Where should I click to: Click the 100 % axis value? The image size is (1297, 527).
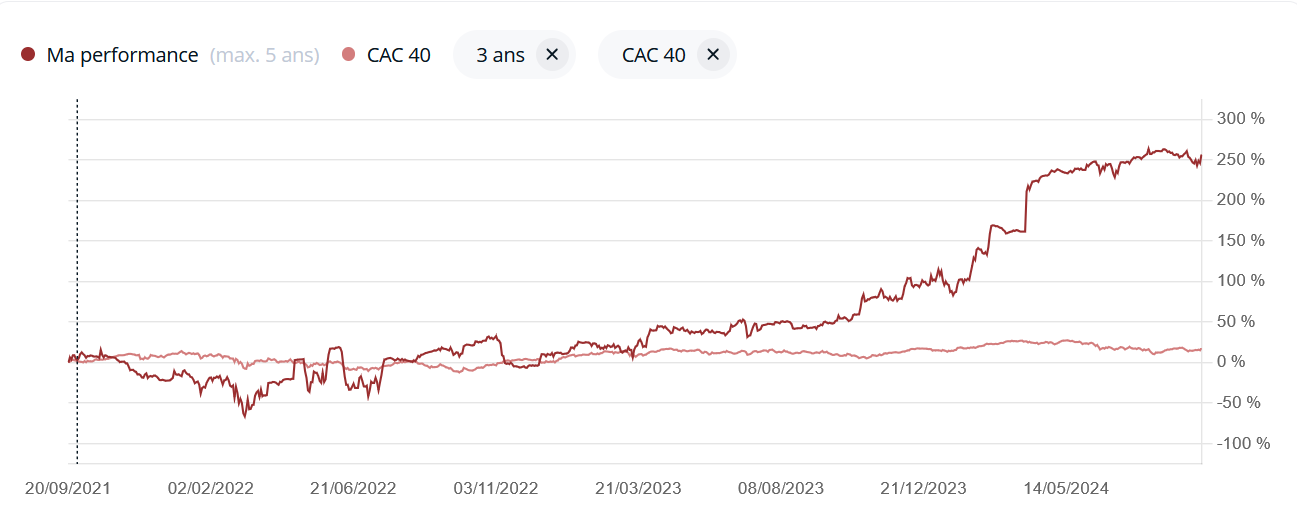1240,281
